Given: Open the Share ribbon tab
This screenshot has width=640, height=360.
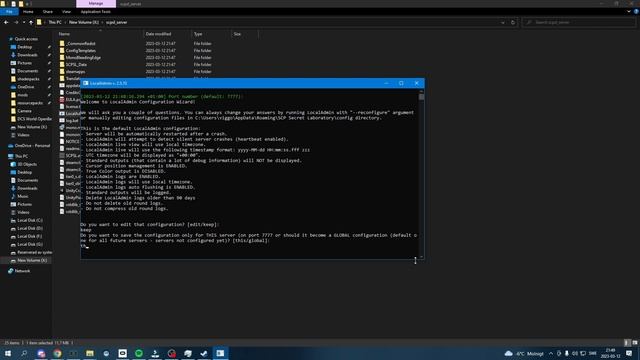Looking at the screenshot, I should (48, 11).
